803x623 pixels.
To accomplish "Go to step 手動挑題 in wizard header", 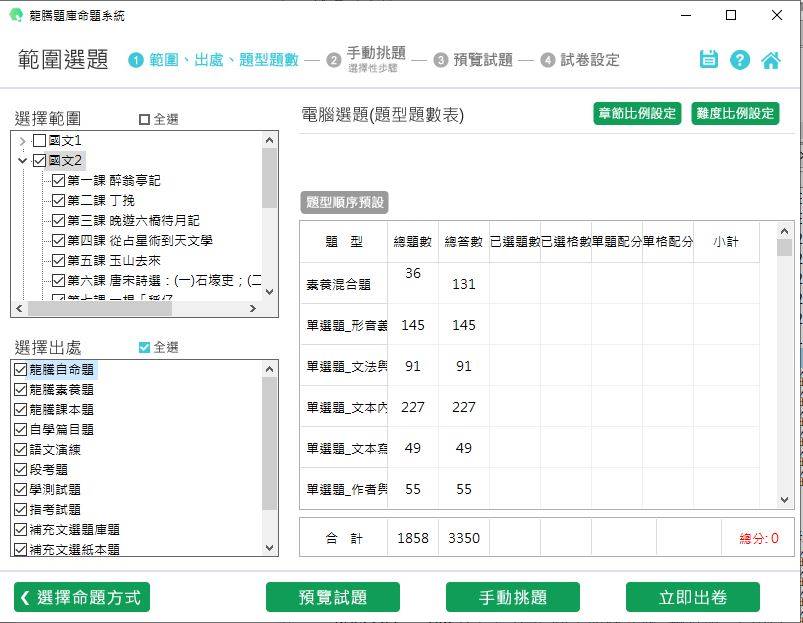I will [x=376, y=52].
